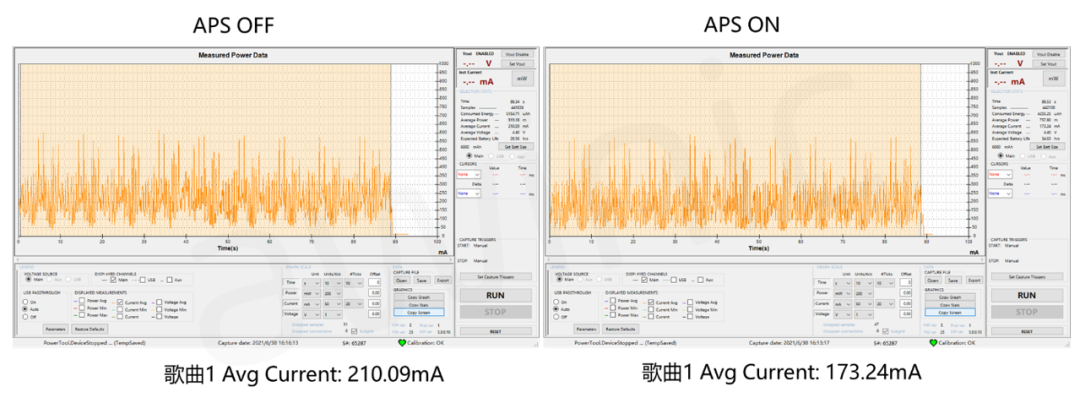Select USB Passthrough On radio in APS OFF window
This screenshot has width=1080, height=403.
pos(25,302)
